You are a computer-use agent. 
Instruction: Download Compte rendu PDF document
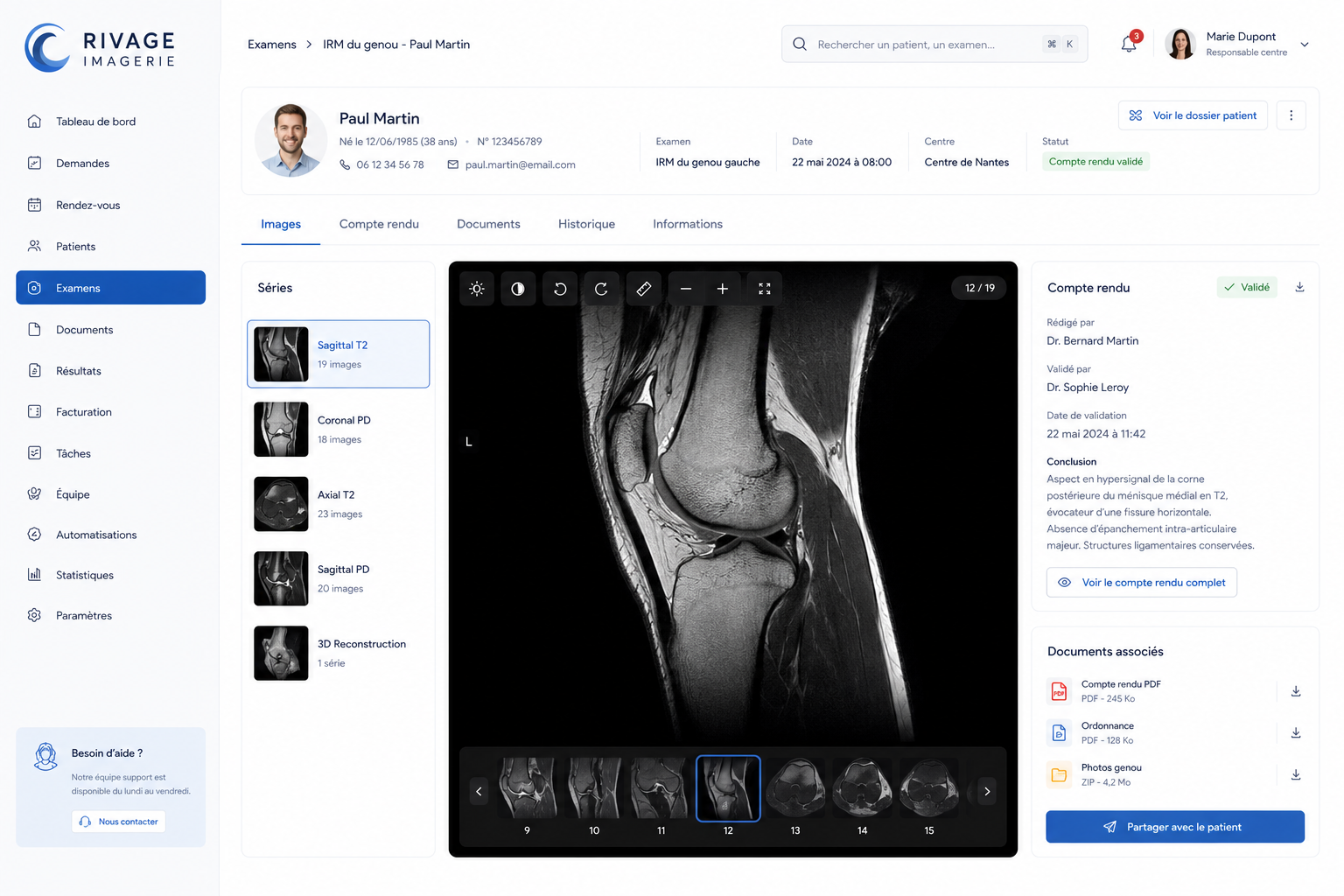click(1296, 691)
